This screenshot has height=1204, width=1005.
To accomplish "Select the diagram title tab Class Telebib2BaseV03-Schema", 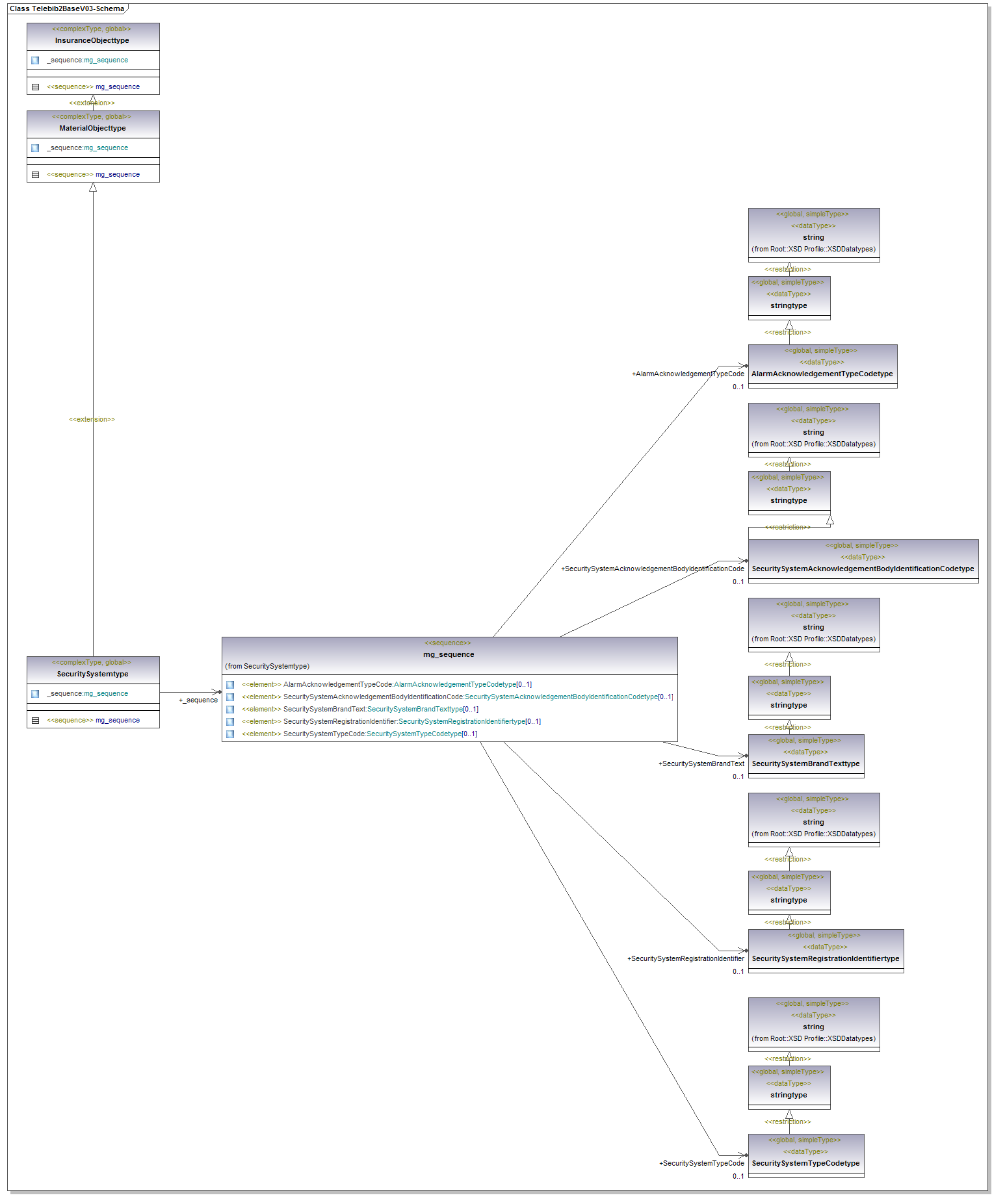I will (x=67, y=8).
